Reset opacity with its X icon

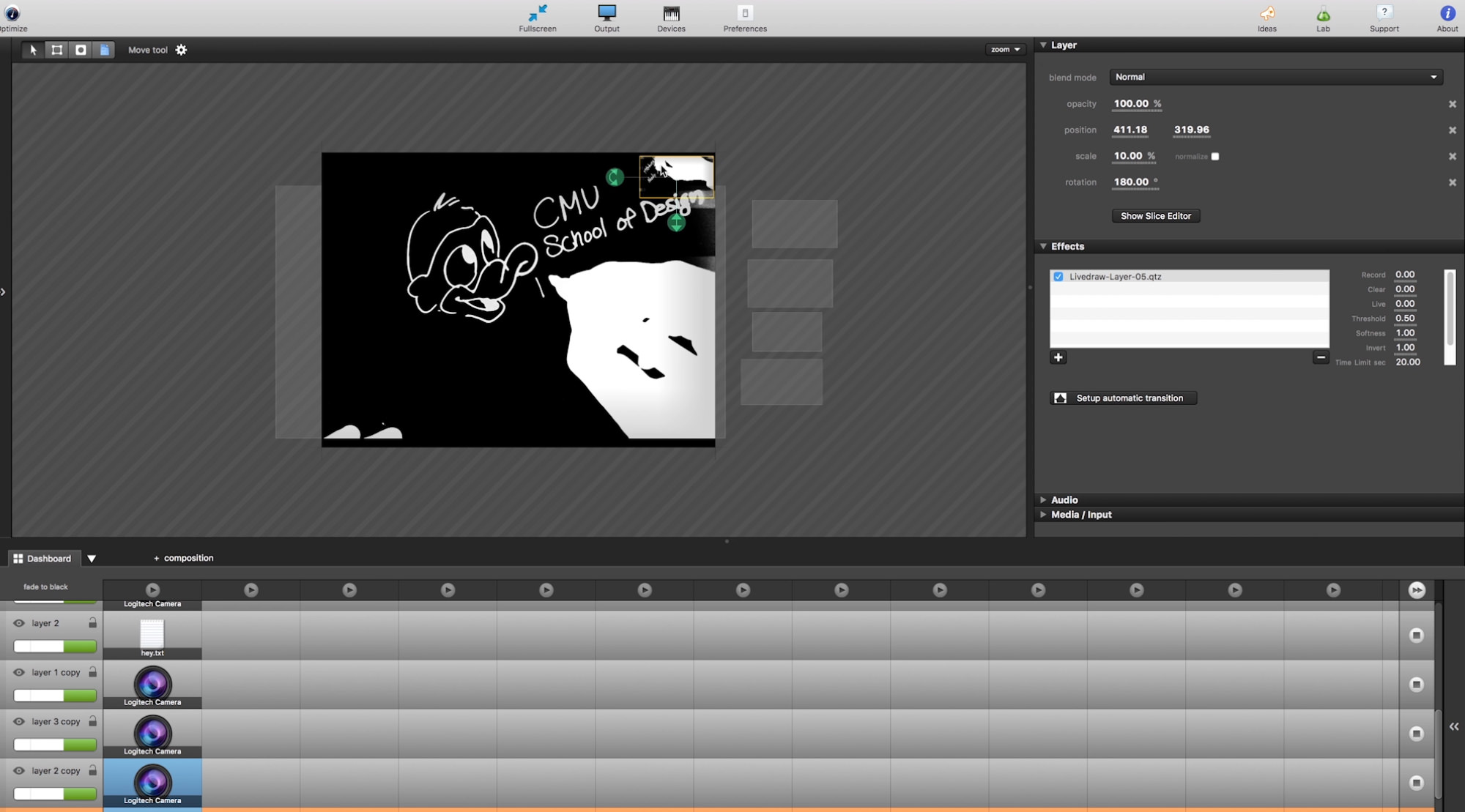(1452, 104)
